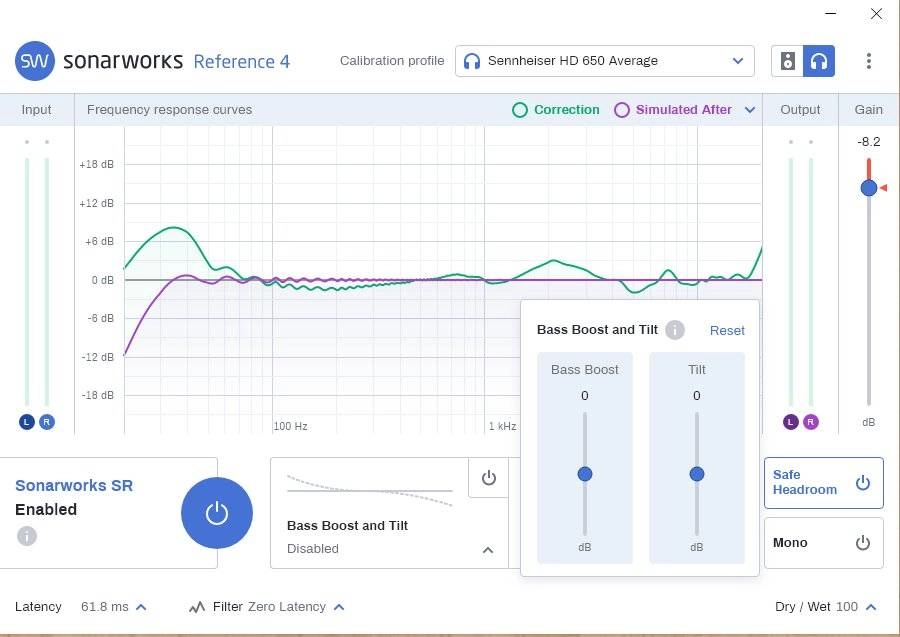Click the Gain column header
Viewport: 900px width, 637px height.
pyautogui.click(x=868, y=110)
